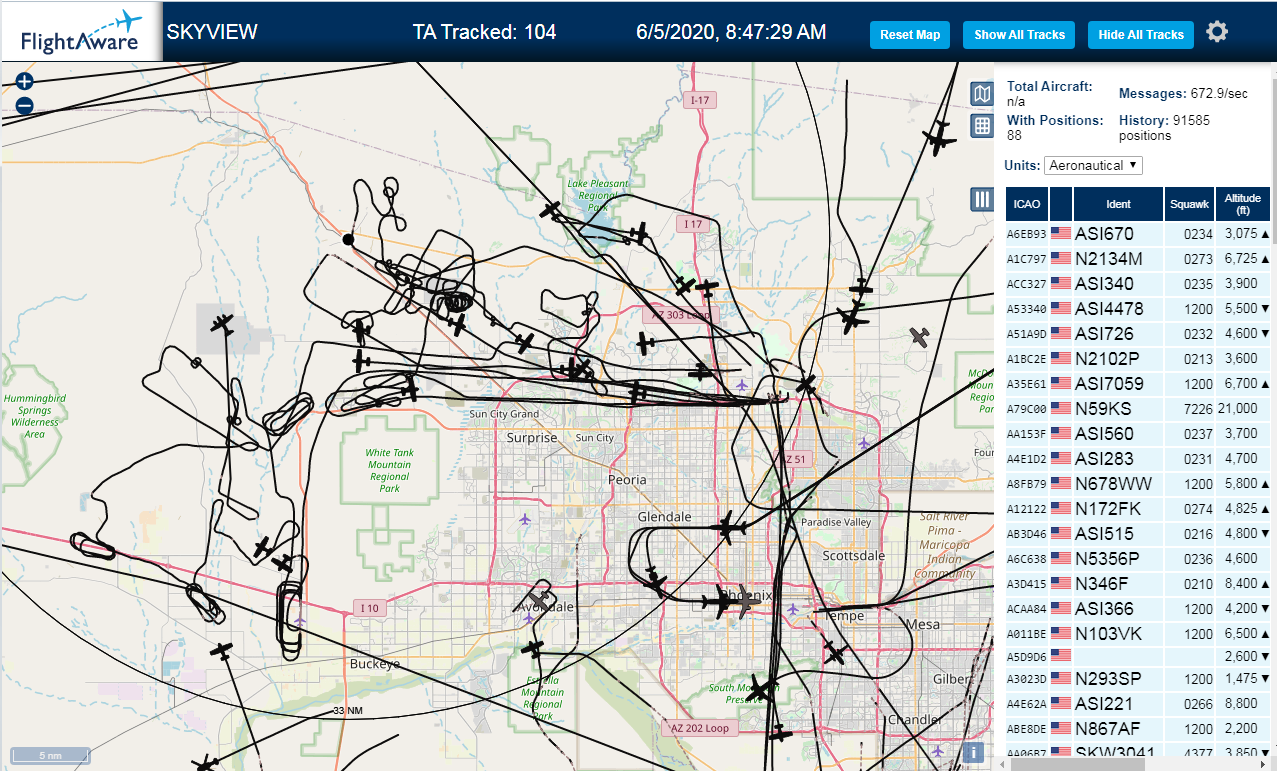Open the Units dropdown

[1093, 165]
